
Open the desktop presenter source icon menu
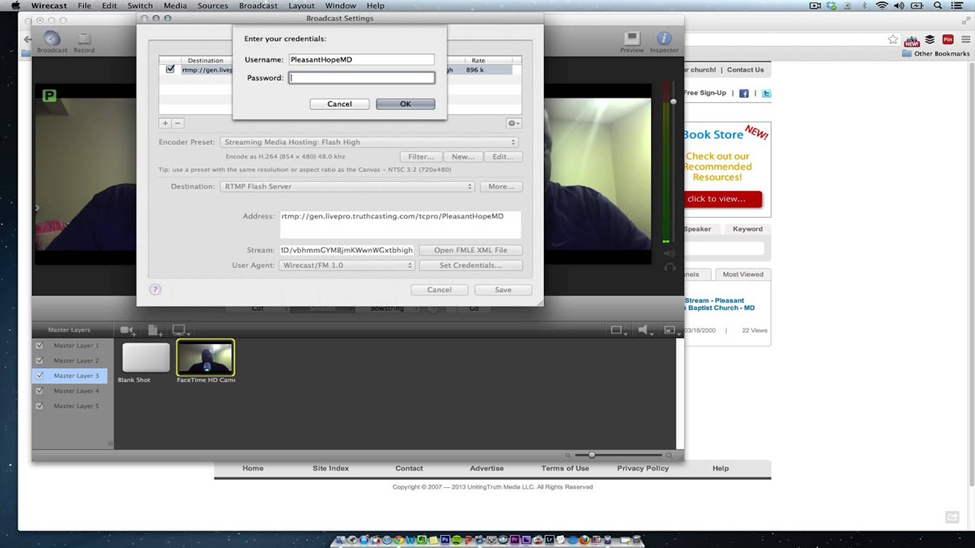pos(181,330)
